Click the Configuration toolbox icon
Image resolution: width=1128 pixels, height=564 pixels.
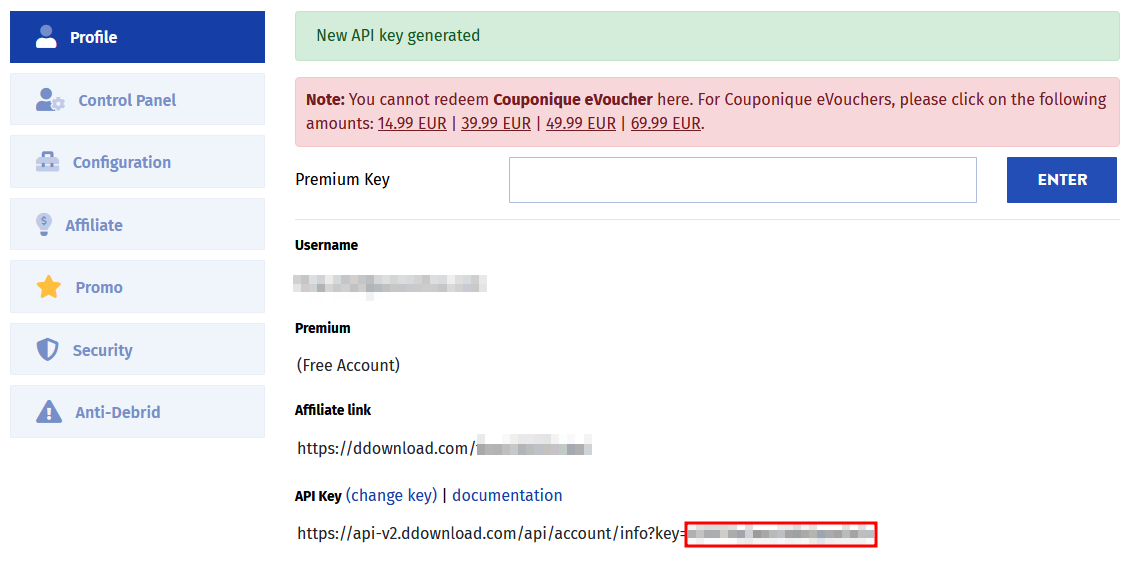click(47, 162)
